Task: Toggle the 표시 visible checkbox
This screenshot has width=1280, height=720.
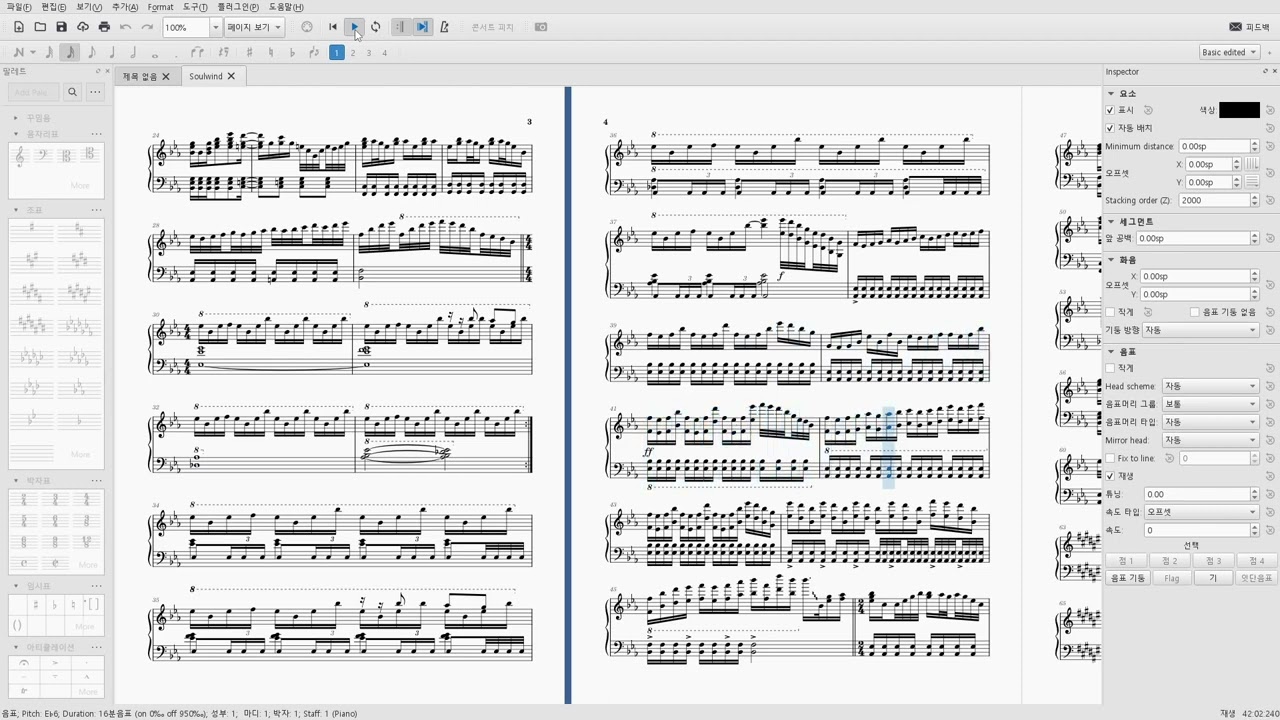Action: pos(1110,110)
